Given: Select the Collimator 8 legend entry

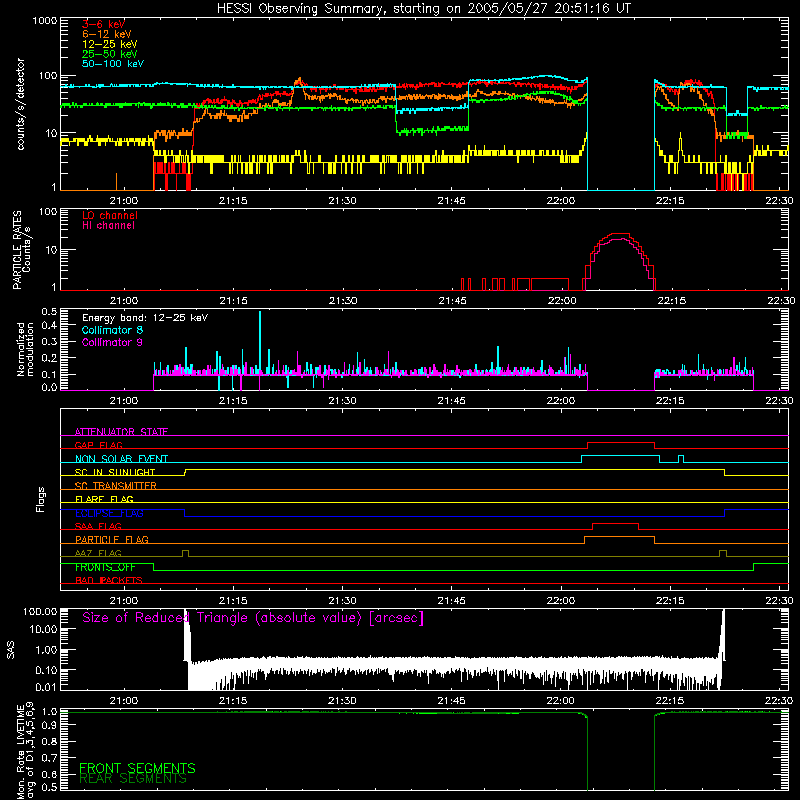Looking at the screenshot, I should point(112,330).
